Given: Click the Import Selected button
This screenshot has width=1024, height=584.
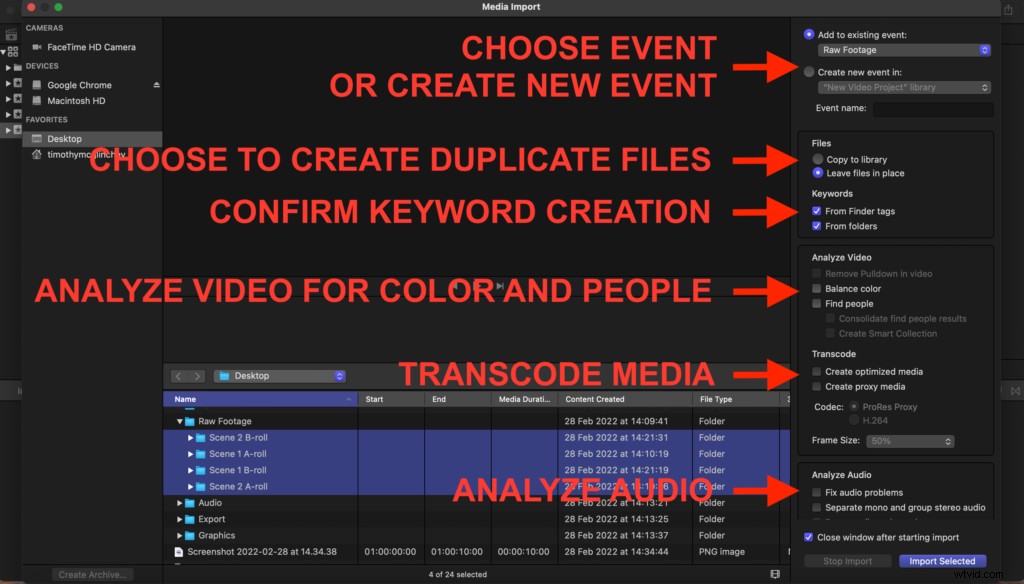Looking at the screenshot, I should [942, 561].
